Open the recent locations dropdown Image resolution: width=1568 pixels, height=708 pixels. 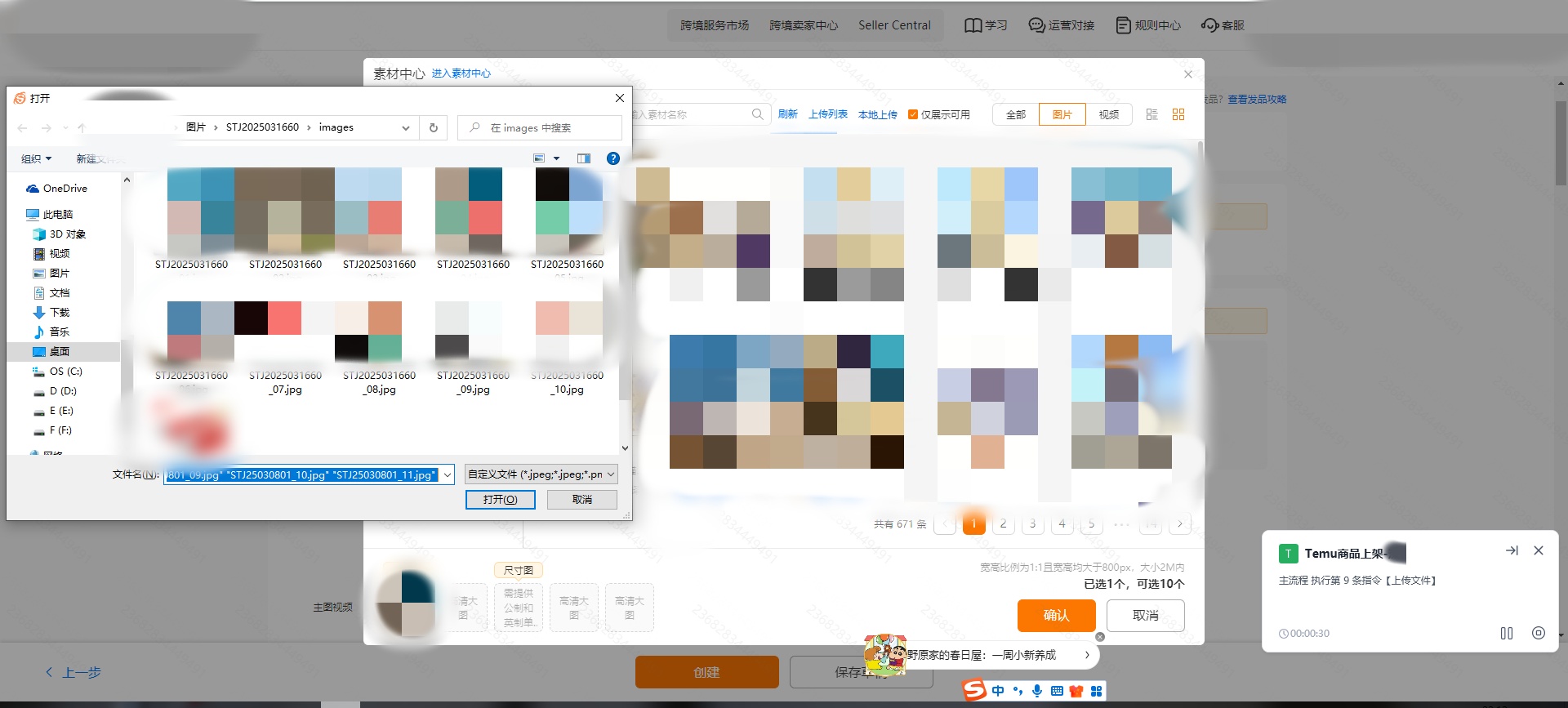[x=65, y=128]
